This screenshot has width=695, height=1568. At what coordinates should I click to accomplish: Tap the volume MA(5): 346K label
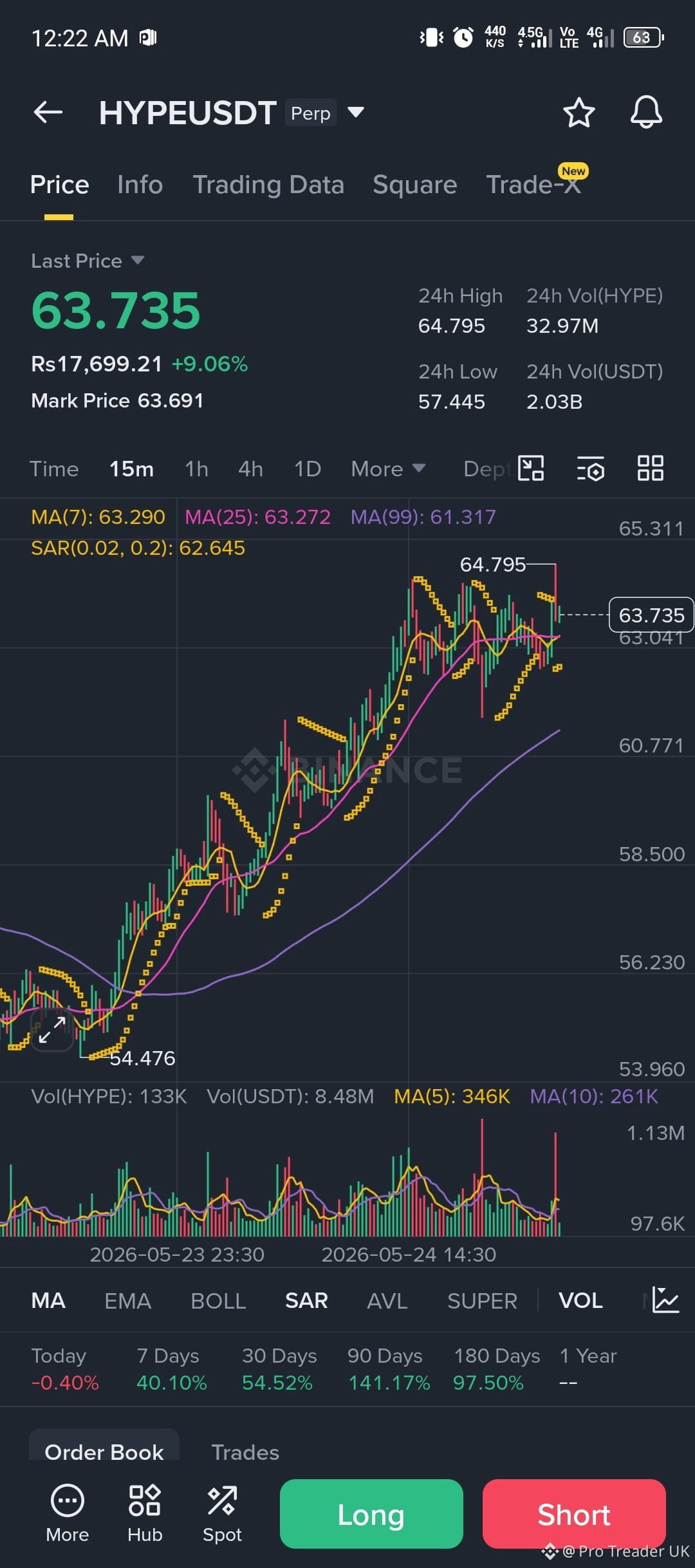[452, 1096]
